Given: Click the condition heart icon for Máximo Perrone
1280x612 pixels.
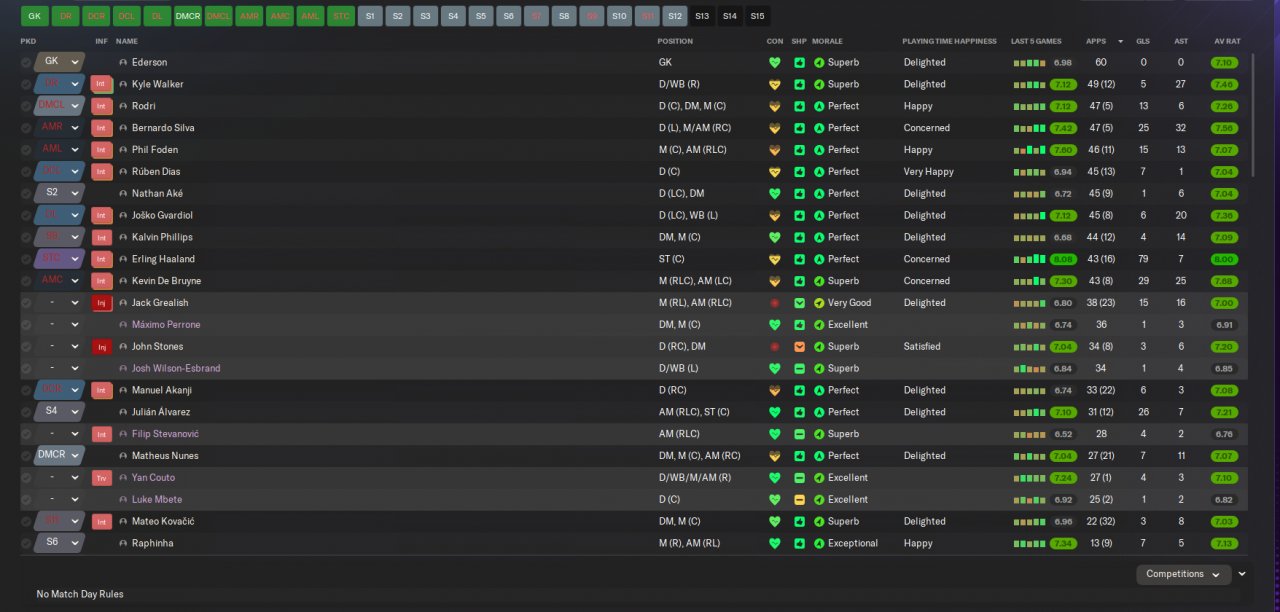Looking at the screenshot, I should point(774,325).
